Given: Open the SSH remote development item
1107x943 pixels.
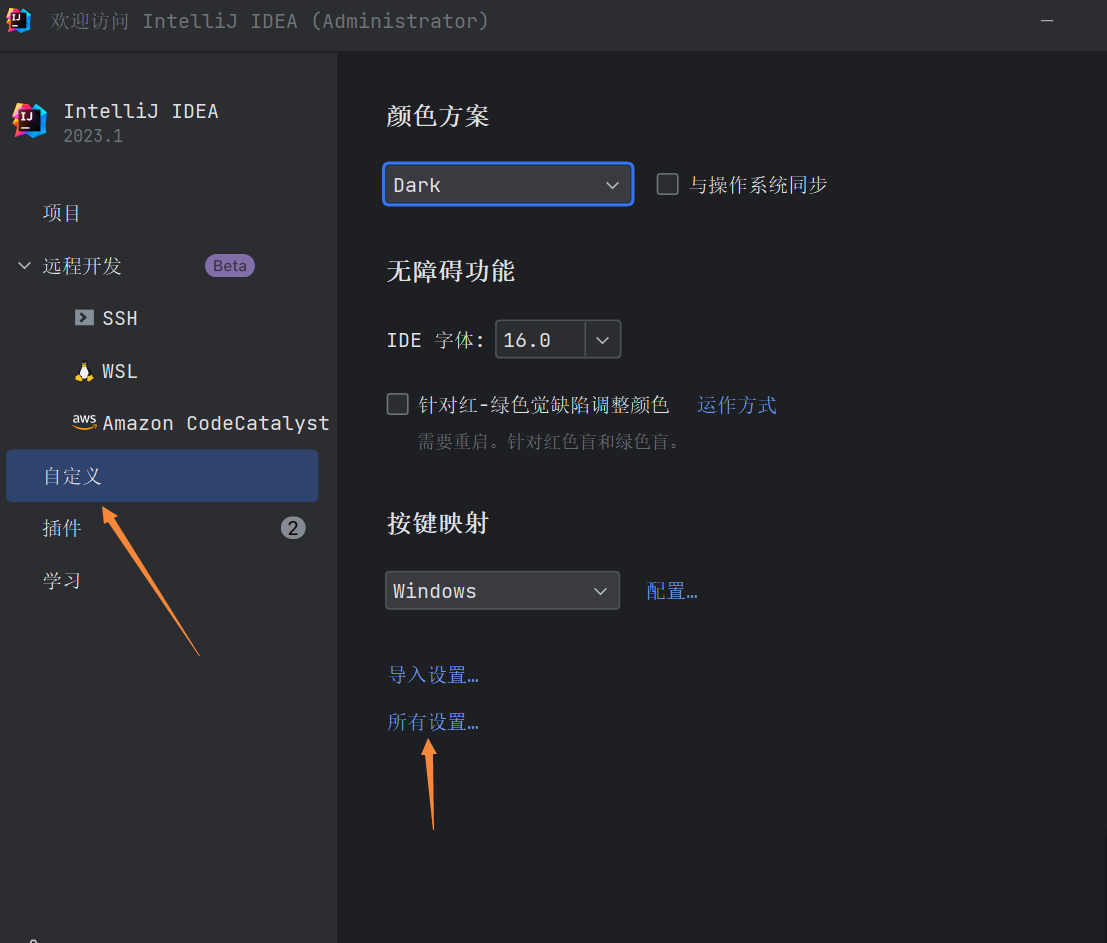Looking at the screenshot, I should (120, 318).
